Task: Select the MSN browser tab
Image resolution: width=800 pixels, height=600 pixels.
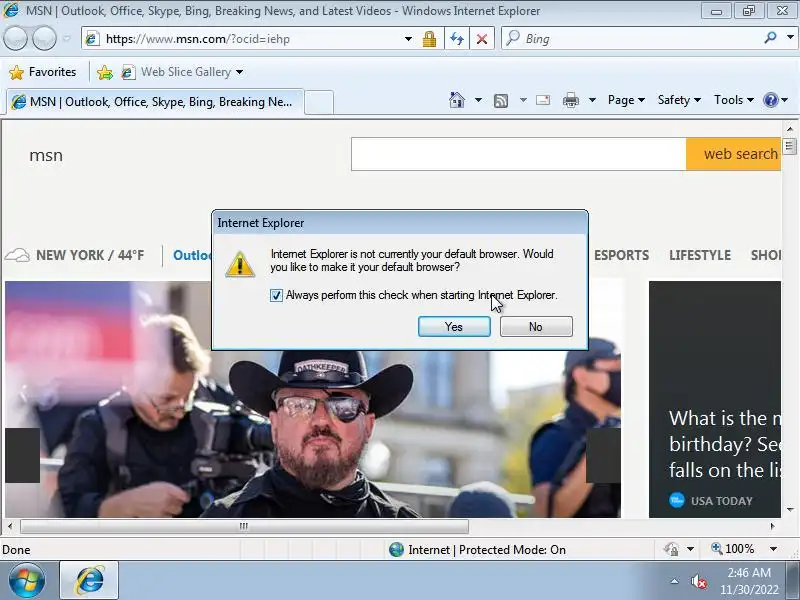Action: (155, 102)
